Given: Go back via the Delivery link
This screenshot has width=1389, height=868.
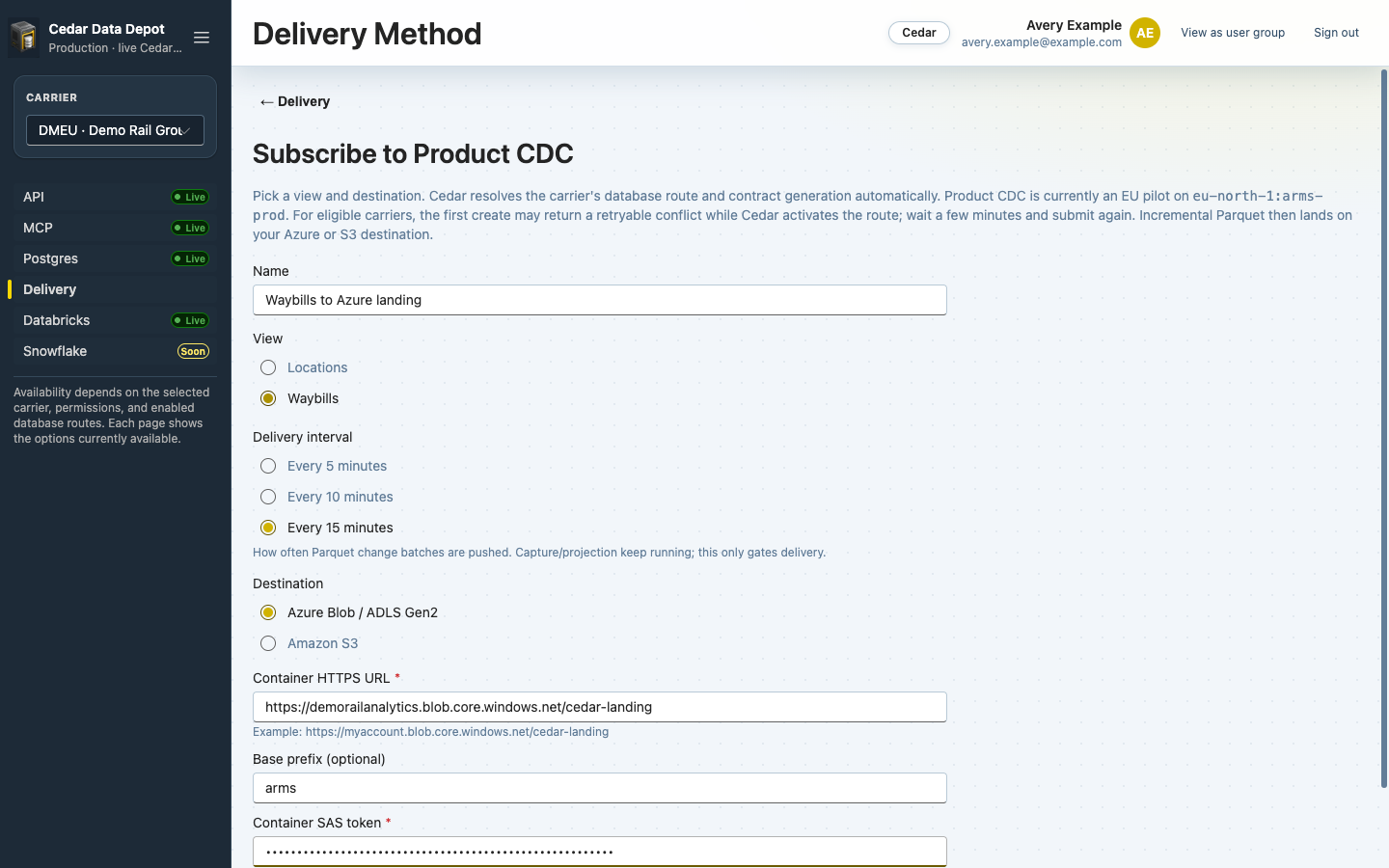Looking at the screenshot, I should (294, 101).
